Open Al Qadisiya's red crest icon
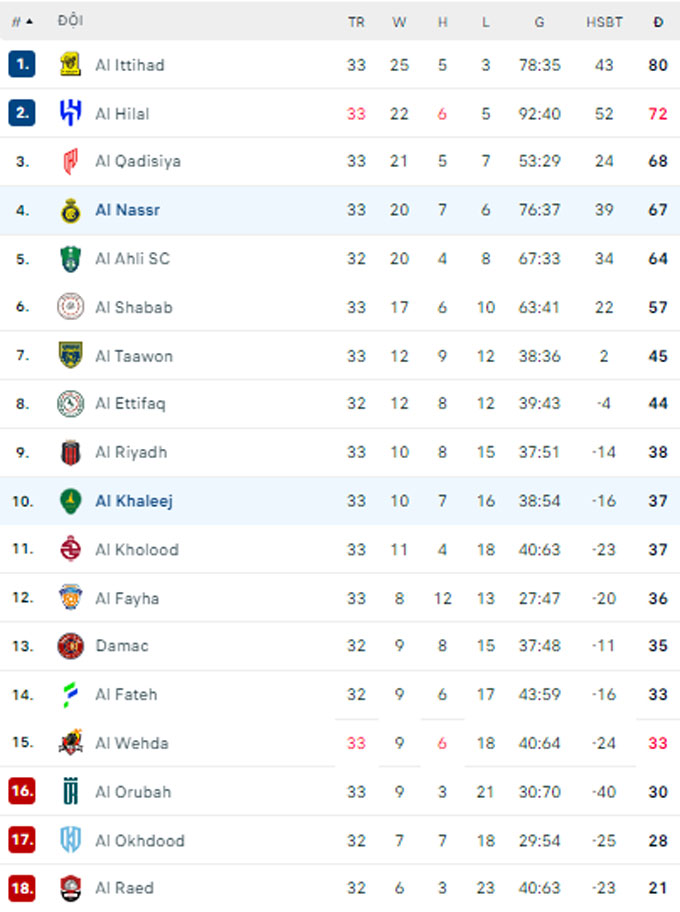 [x=70, y=161]
